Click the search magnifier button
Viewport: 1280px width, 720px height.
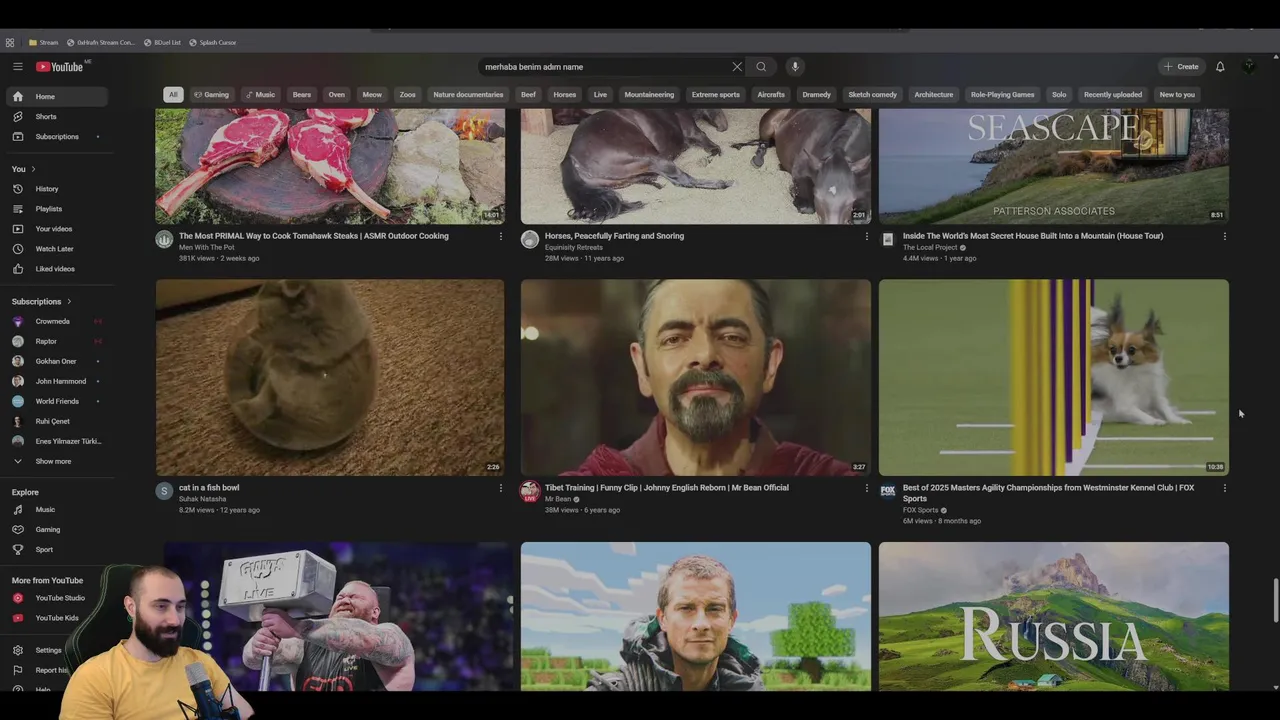[x=761, y=67]
